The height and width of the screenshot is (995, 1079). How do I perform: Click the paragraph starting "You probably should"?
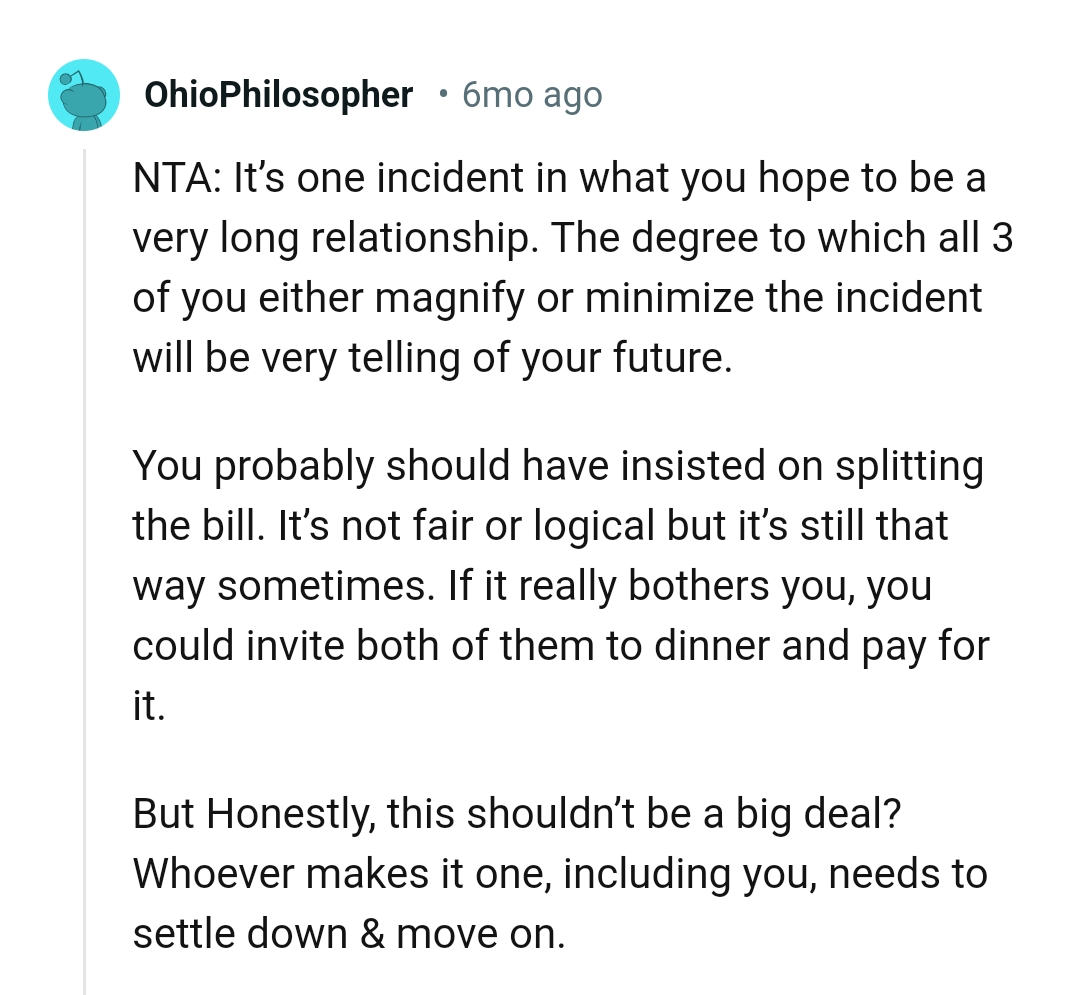(560, 585)
